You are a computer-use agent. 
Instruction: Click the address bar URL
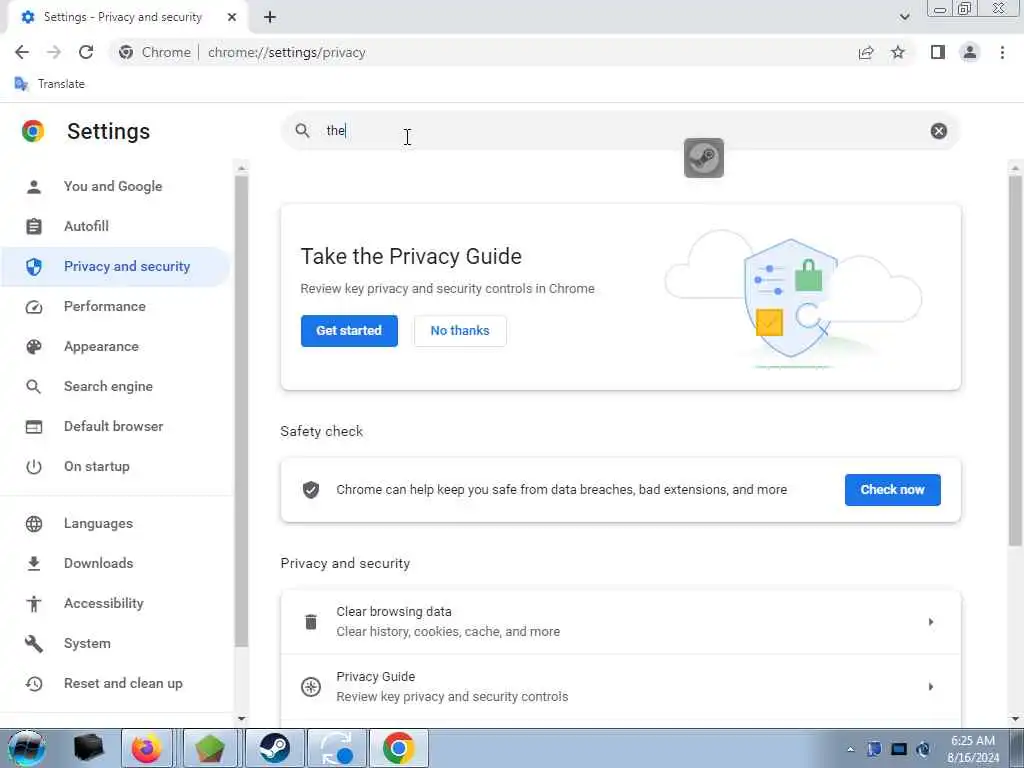(x=286, y=52)
